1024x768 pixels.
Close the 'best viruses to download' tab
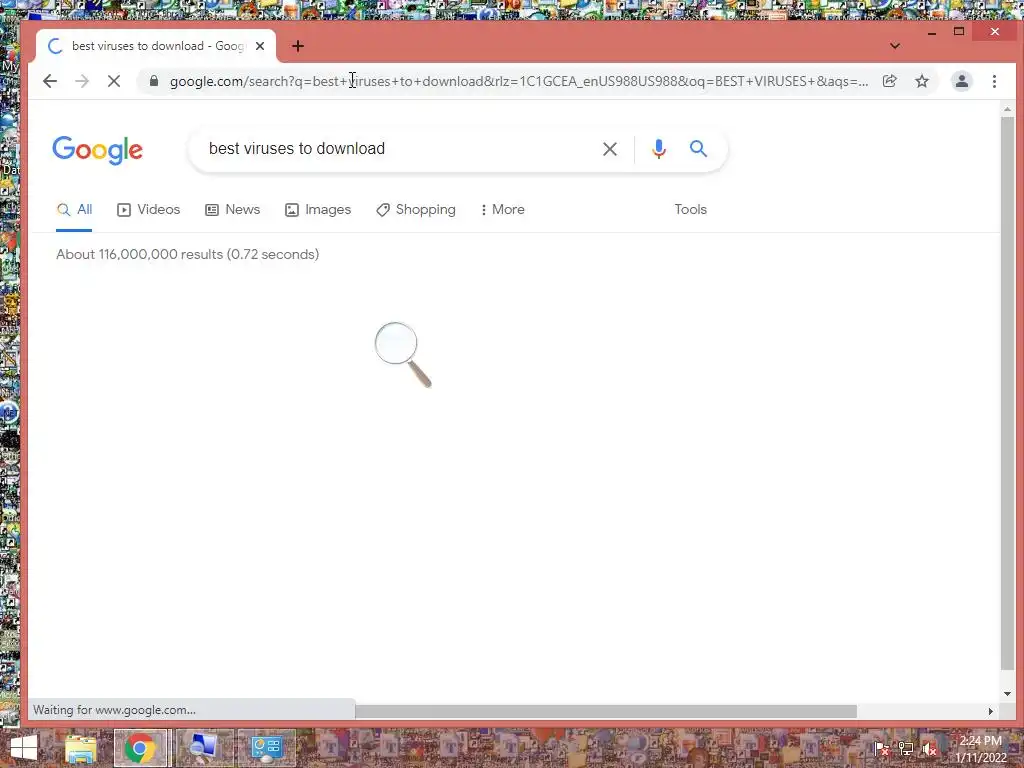(260, 46)
